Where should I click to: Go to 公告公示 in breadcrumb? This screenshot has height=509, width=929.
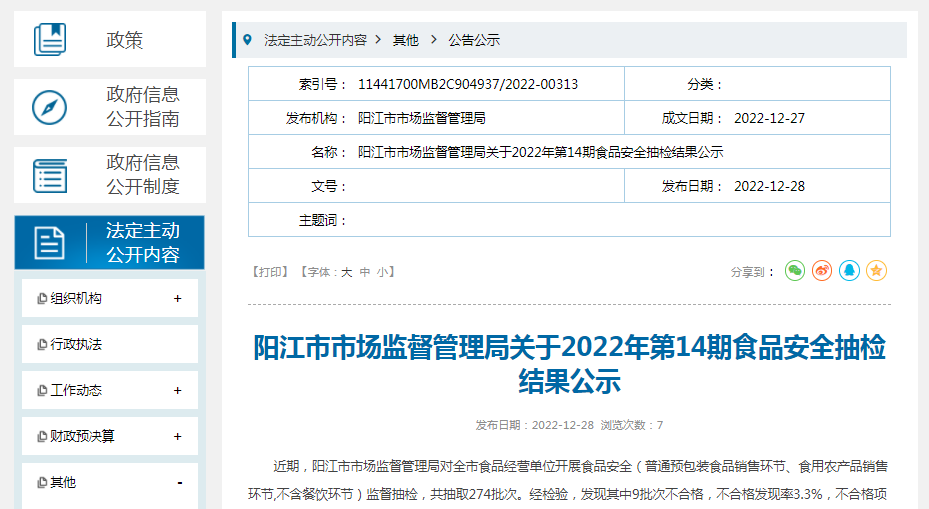point(474,40)
